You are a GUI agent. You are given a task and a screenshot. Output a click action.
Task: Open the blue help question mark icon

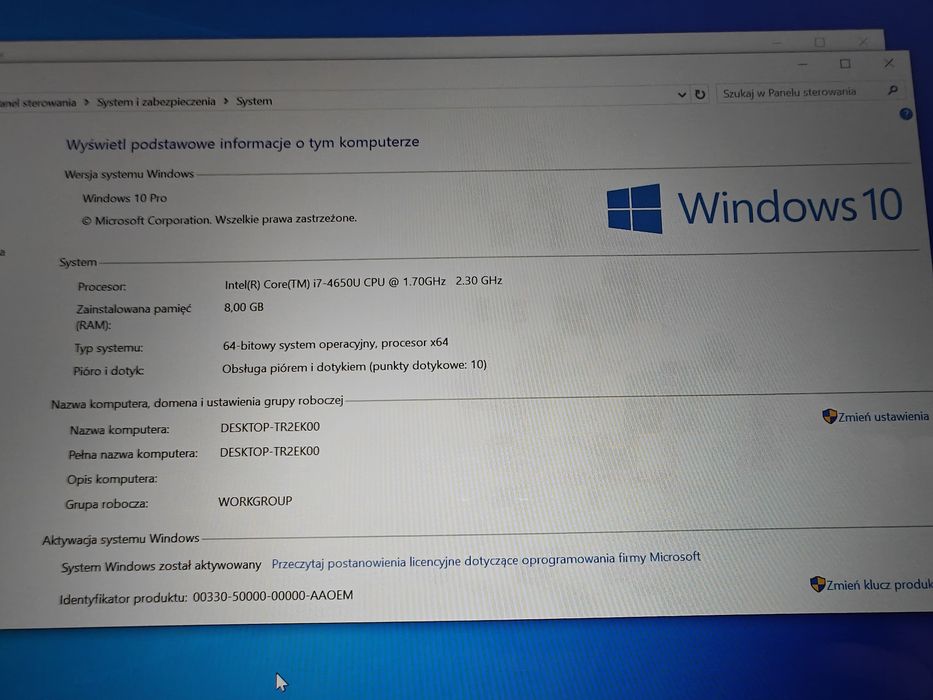906,114
